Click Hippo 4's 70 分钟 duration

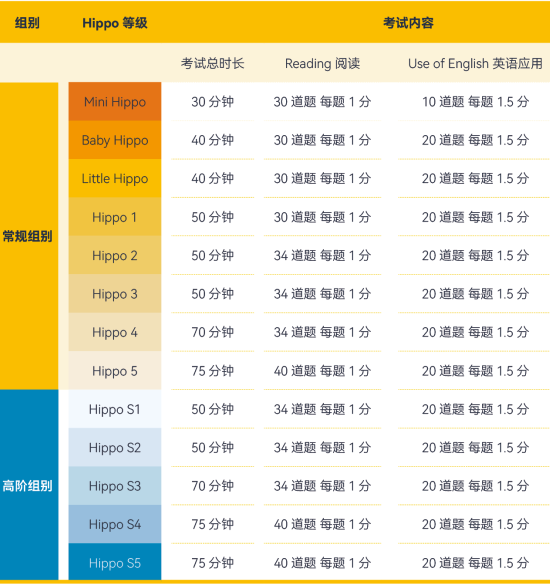[x=213, y=332]
